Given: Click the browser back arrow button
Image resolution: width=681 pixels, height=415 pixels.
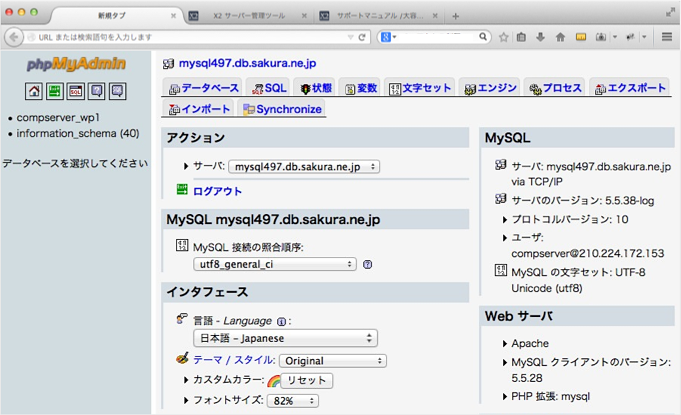Looking at the screenshot, I should 14,37.
